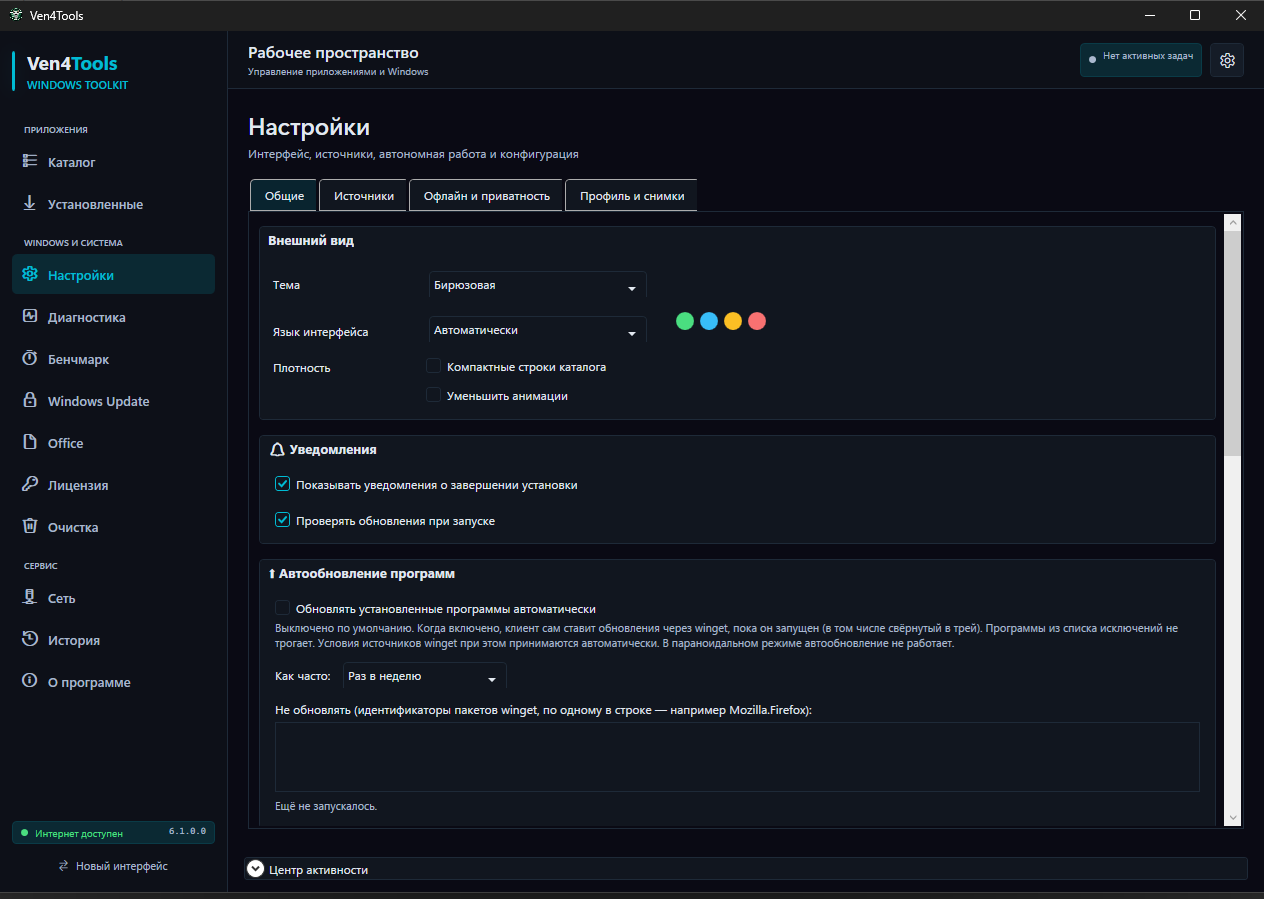
Task: Select the Настройки gear icon in sidebar
Action: pyautogui.click(x=30, y=275)
